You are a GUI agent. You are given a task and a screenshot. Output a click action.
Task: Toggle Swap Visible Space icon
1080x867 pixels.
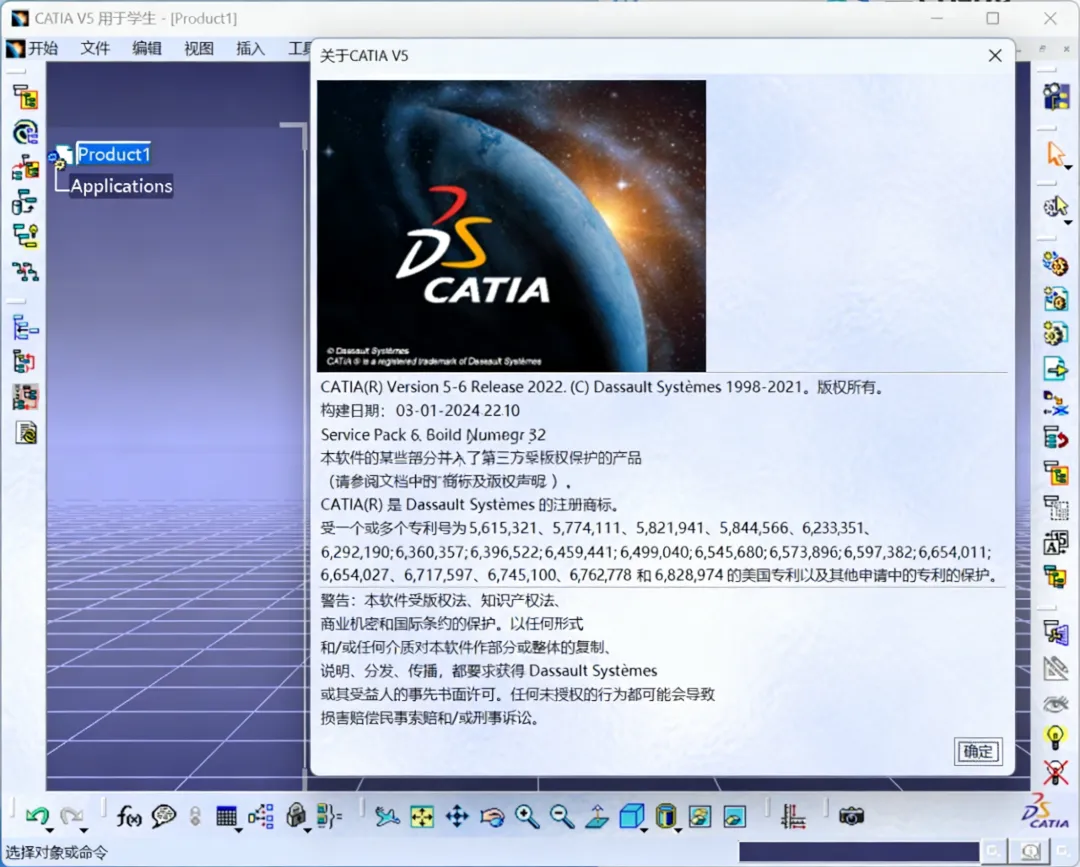pyautogui.click(x=735, y=817)
